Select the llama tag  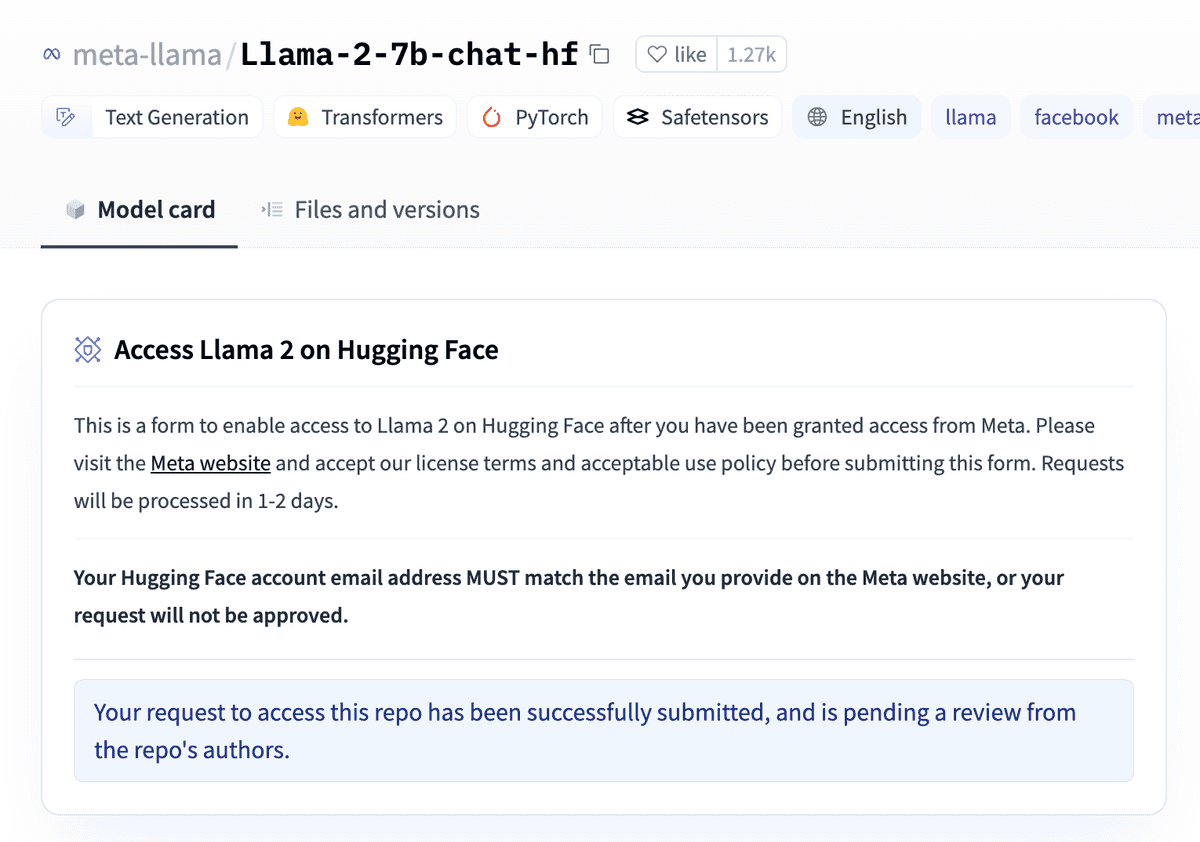tap(970, 117)
